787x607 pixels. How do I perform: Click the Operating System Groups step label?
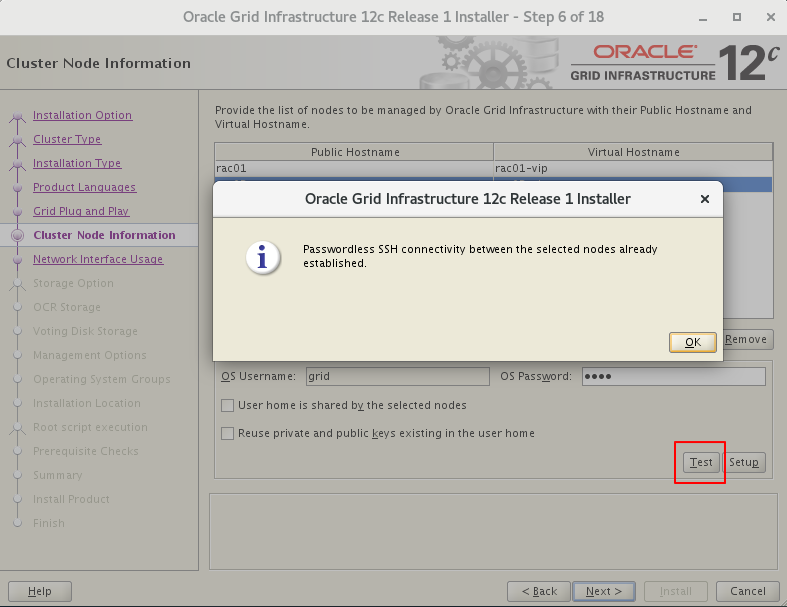[102, 379]
